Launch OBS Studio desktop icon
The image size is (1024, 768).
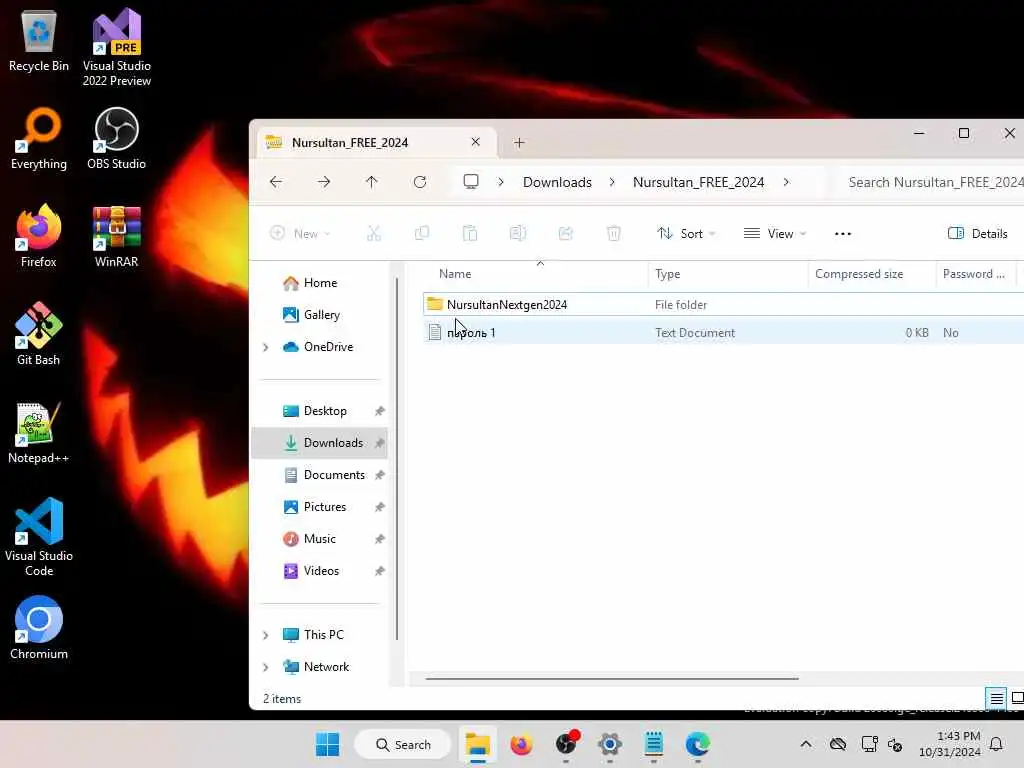pyautogui.click(x=116, y=138)
